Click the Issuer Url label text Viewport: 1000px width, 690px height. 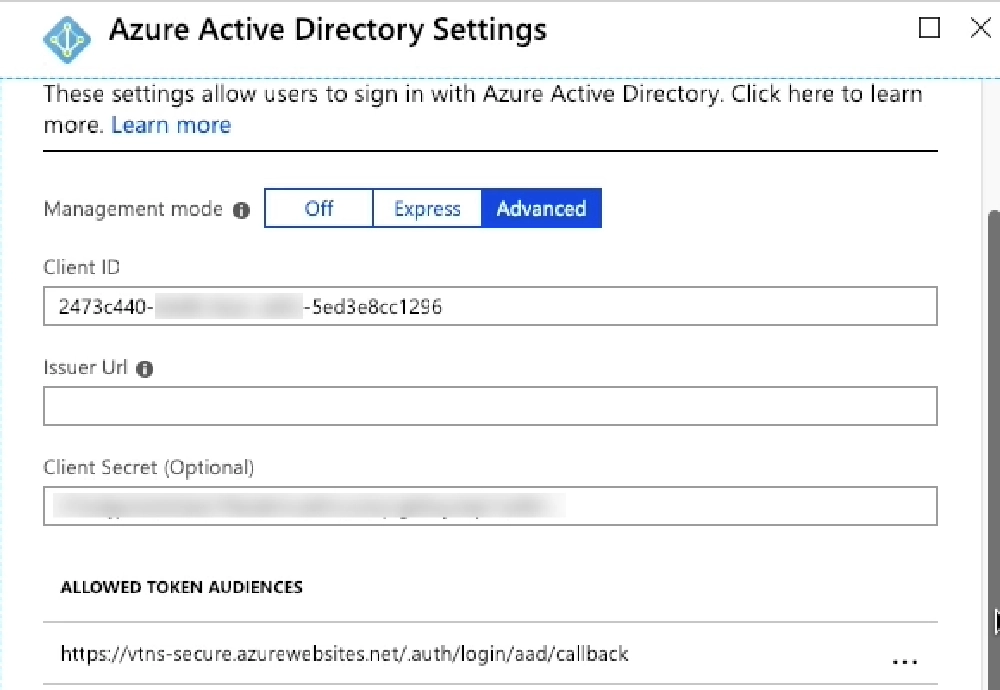coord(85,367)
